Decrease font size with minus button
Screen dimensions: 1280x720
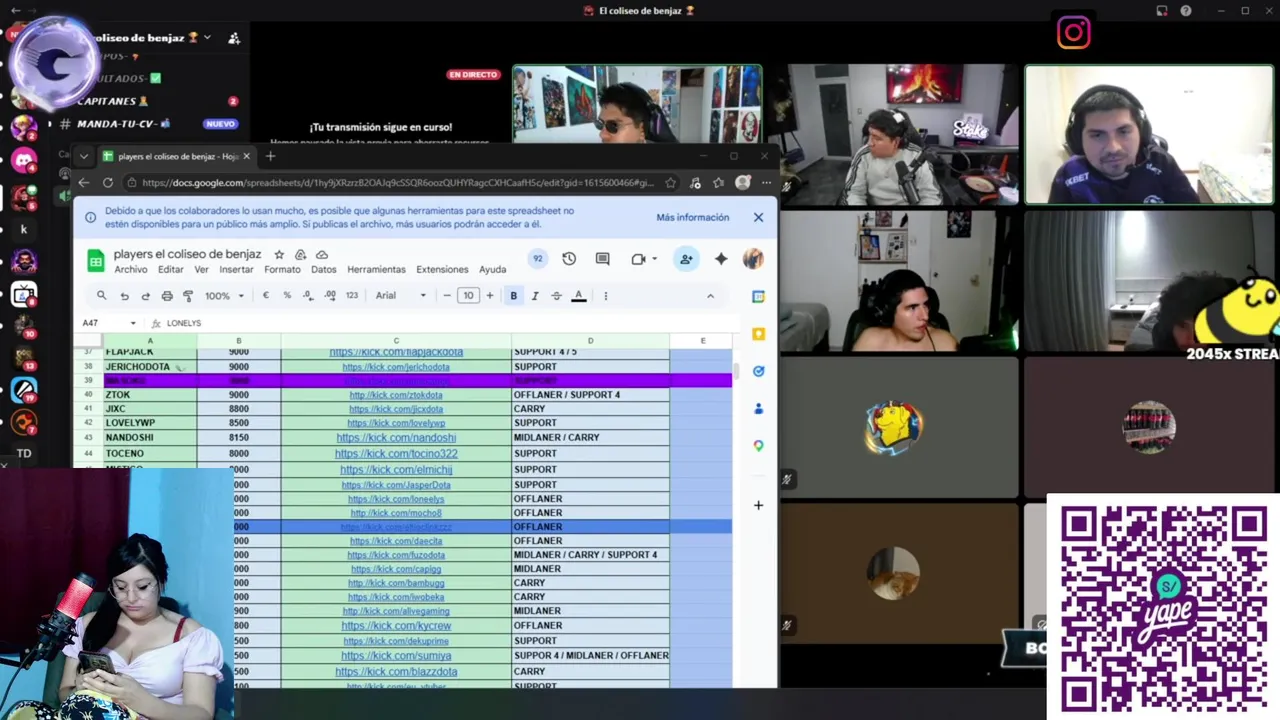point(447,296)
